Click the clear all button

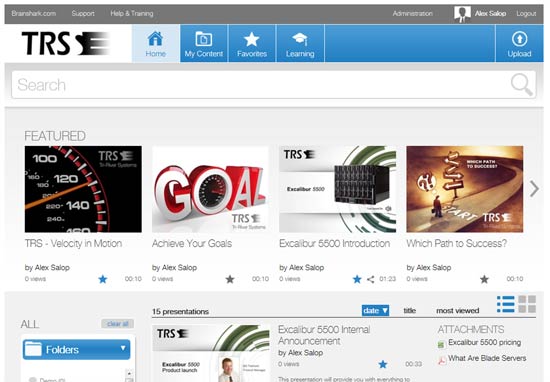(x=118, y=323)
